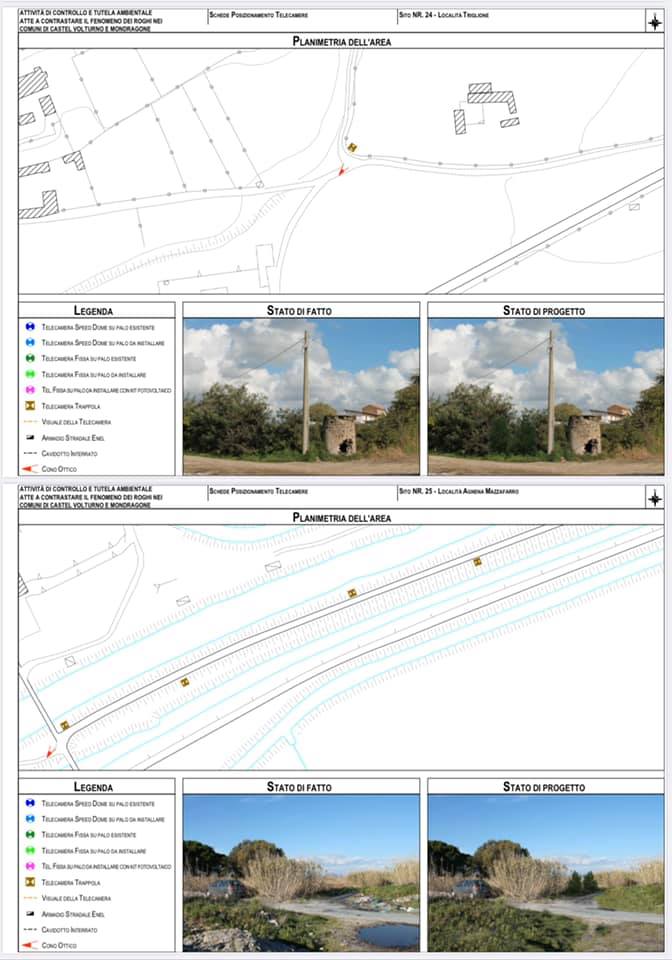672x960 pixels.
Task: Click the Armadio Stradale Enel icon in Site 25 legend
Action: tap(30, 914)
